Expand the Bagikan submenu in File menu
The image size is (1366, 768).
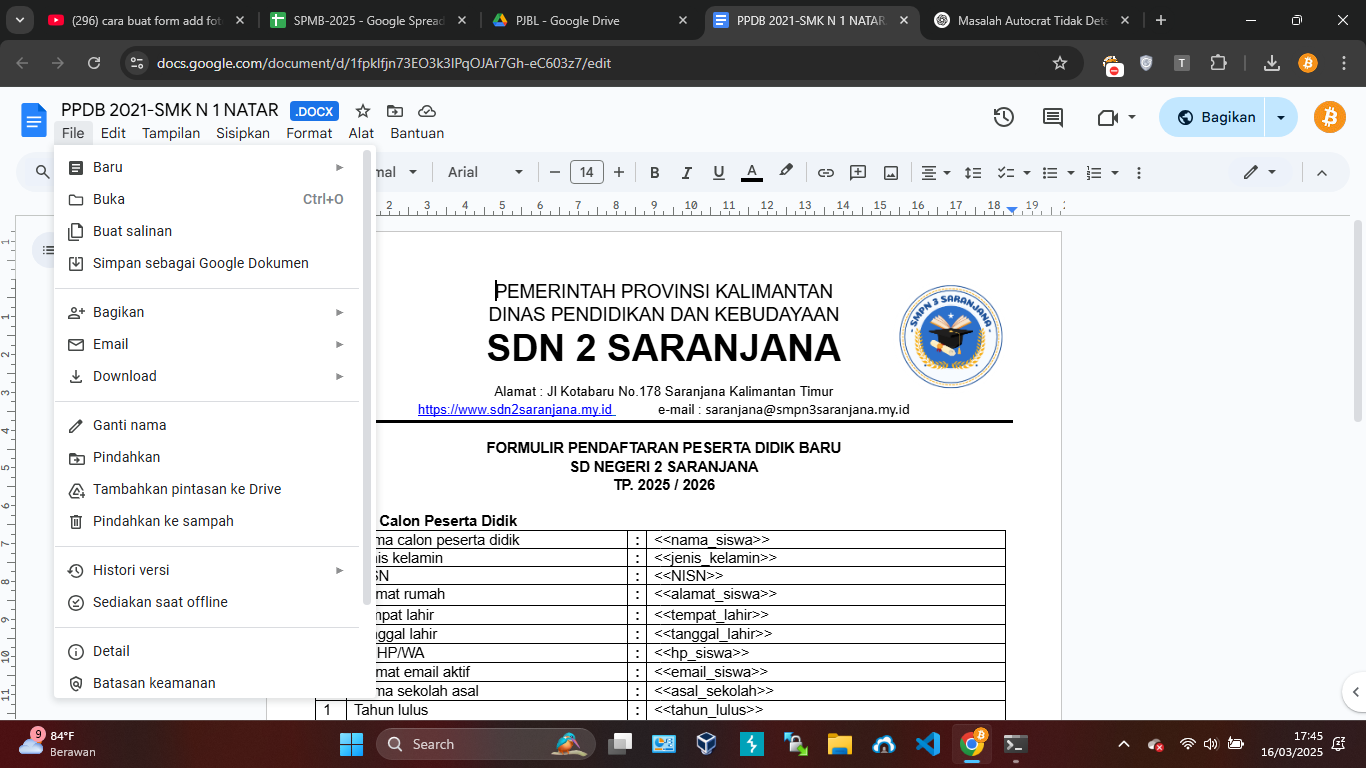[x=207, y=312]
